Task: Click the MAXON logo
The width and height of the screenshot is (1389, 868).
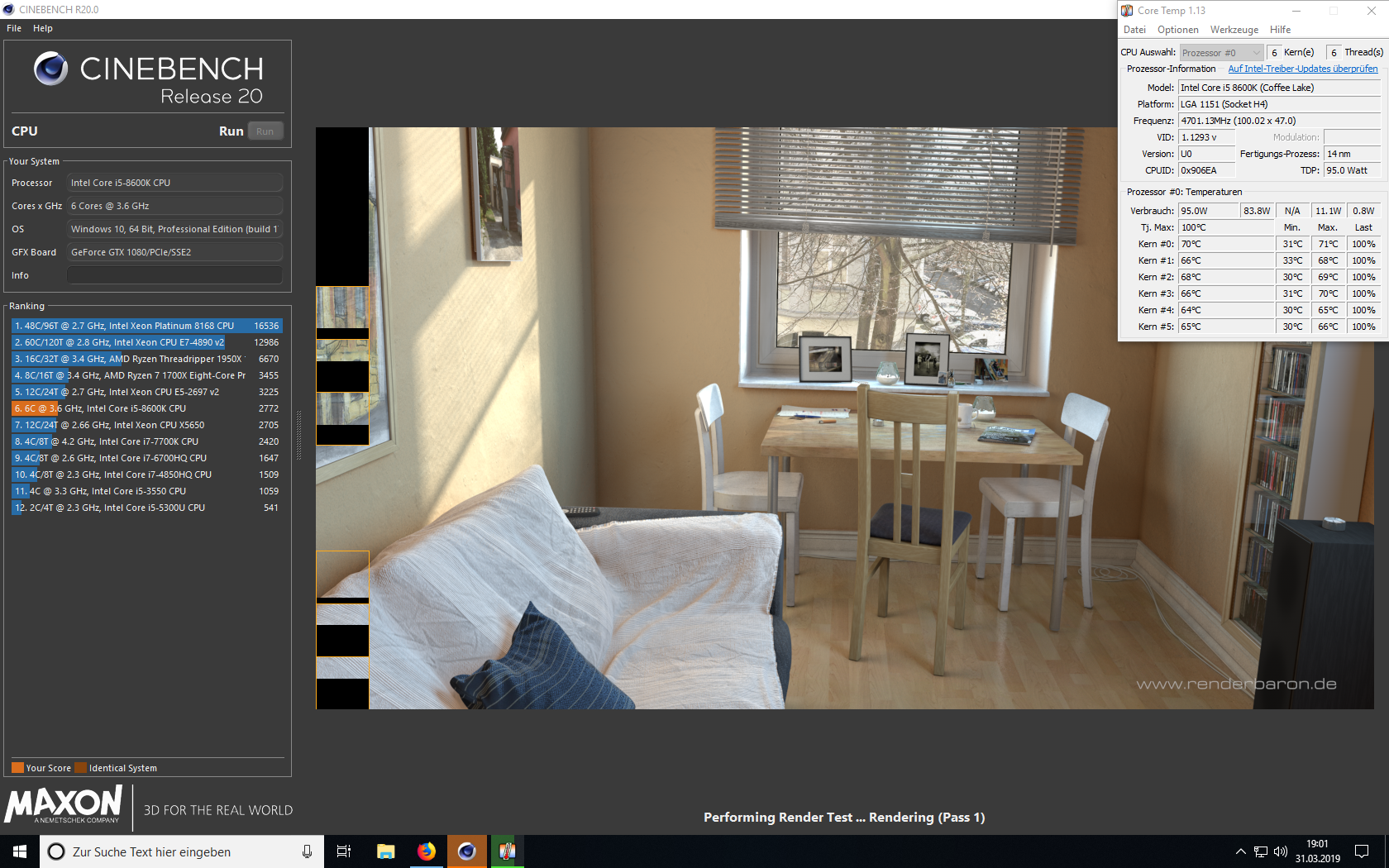Action: coord(64,804)
